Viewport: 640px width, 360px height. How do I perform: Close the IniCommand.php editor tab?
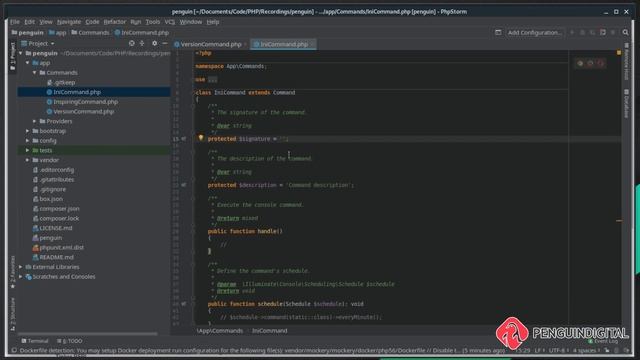312,44
